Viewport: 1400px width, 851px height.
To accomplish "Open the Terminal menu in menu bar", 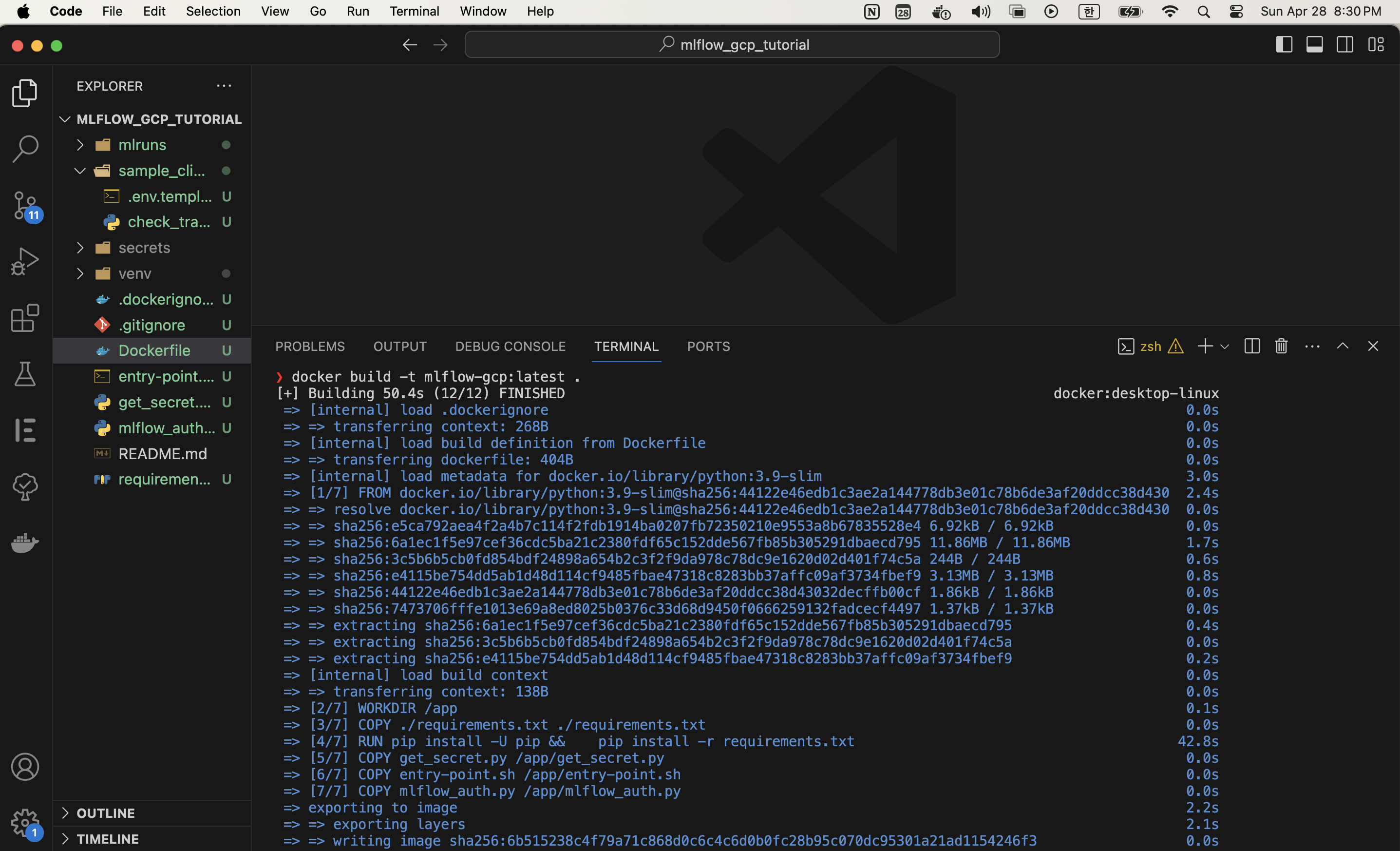I will [414, 11].
